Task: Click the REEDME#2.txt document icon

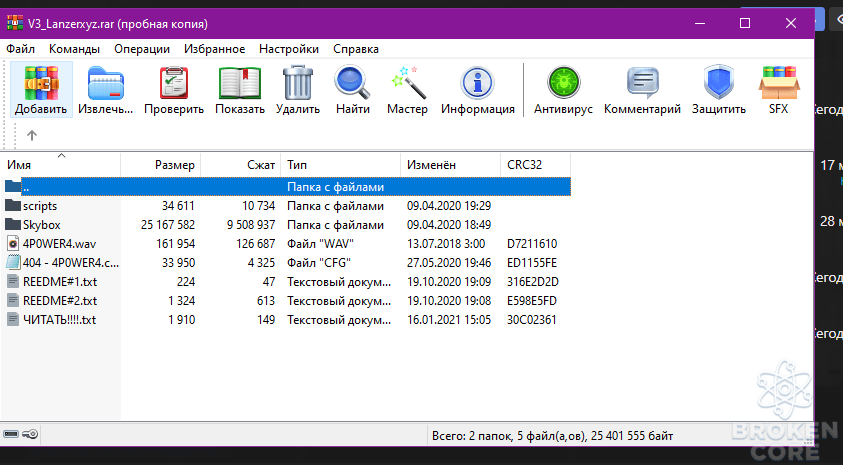Action: point(13,301)
